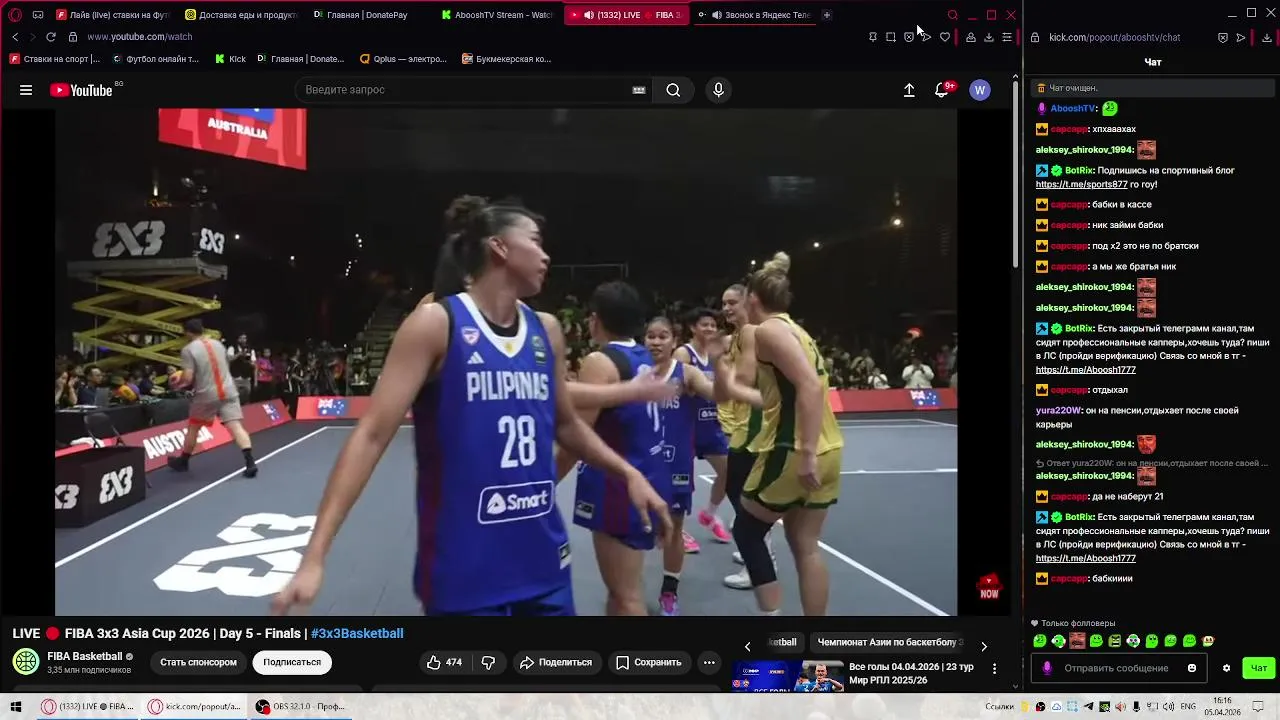
Task: Switch to Лайв ставки browser tab
Action: (x=112, y=15)
